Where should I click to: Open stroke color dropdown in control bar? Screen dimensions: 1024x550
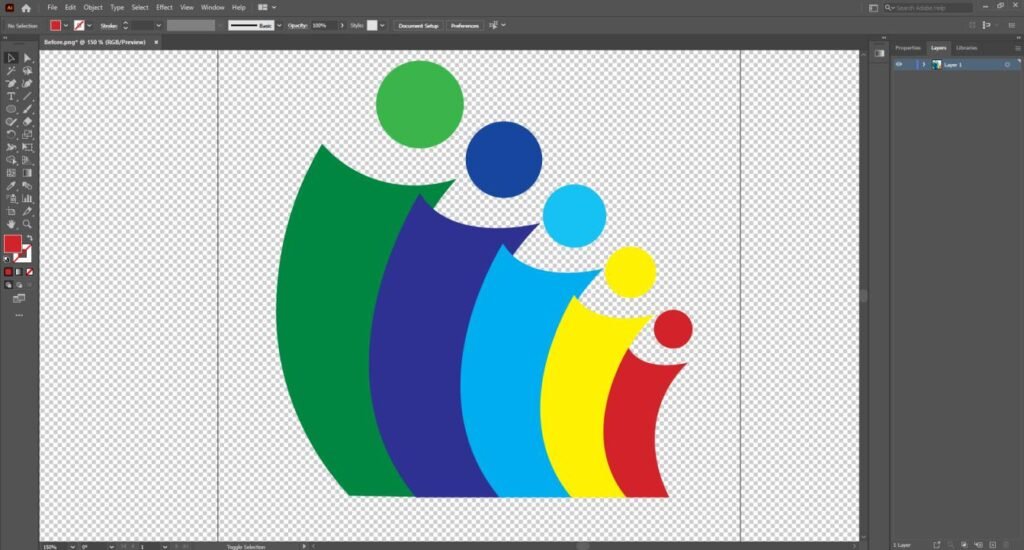89,25
